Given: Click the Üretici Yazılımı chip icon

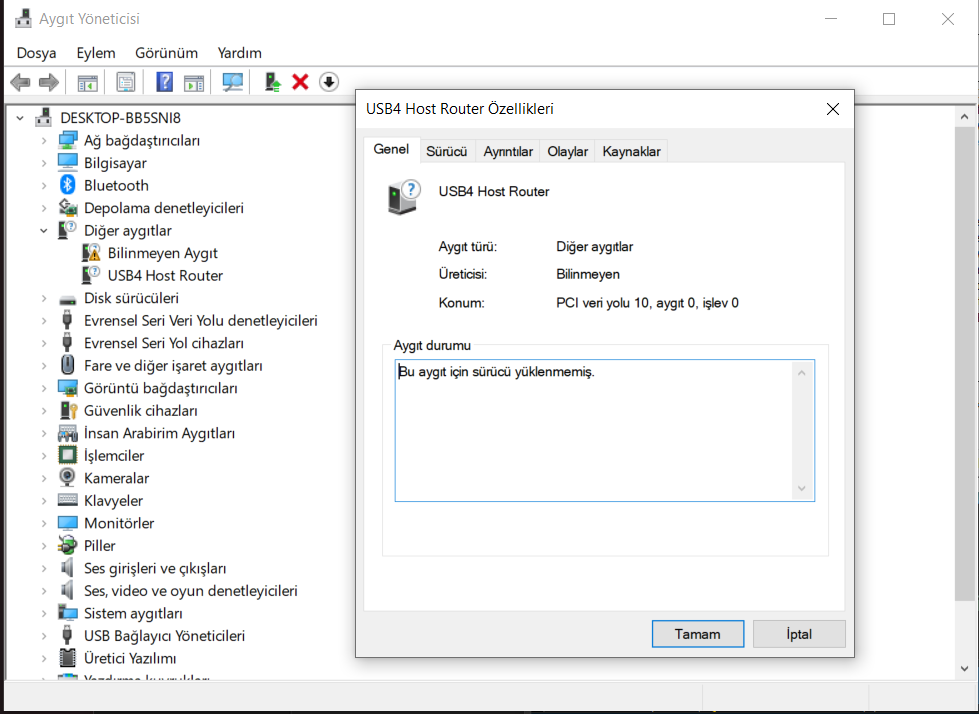Looking at the screenshot, I should point(67,658).
